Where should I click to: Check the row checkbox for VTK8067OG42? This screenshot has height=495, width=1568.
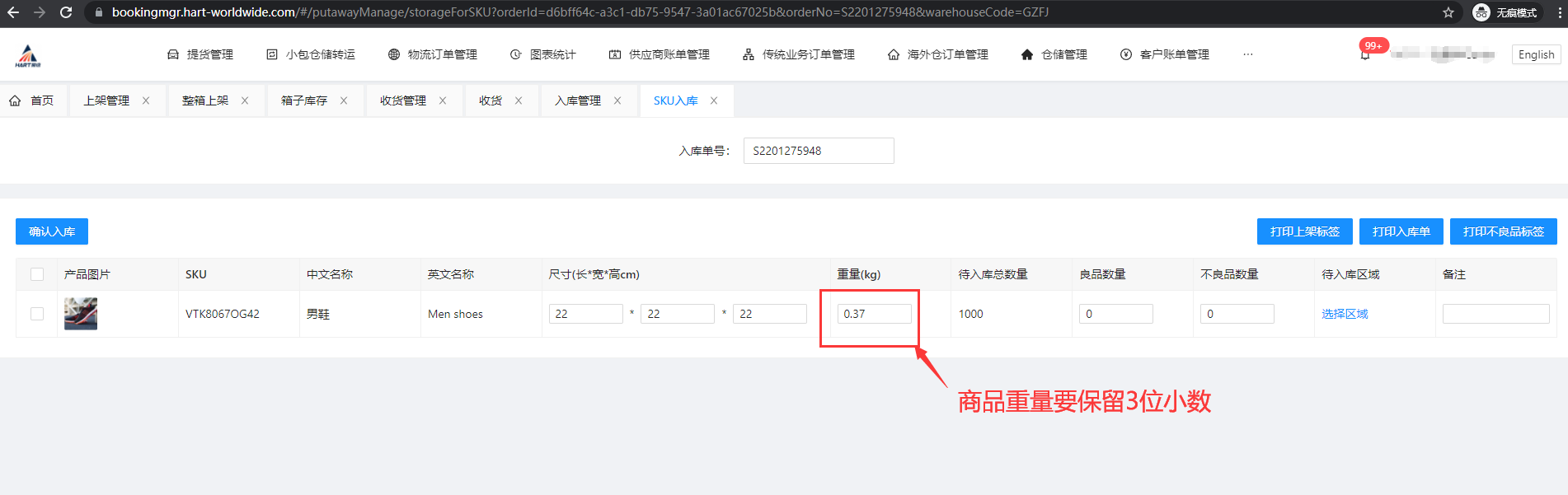point(37,314)
